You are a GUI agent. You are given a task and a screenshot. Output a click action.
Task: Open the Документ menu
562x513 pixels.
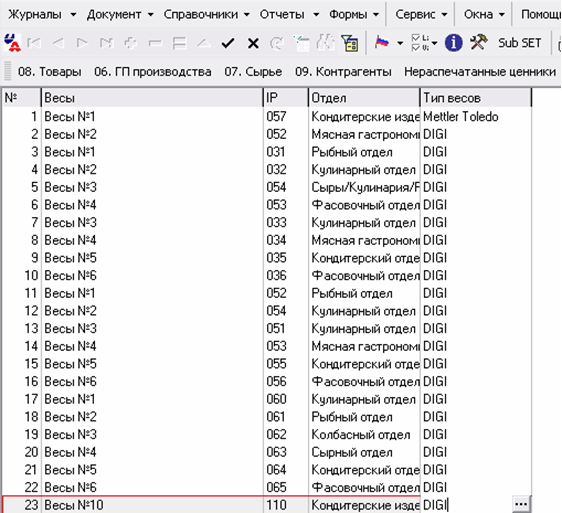coord(114,14)
